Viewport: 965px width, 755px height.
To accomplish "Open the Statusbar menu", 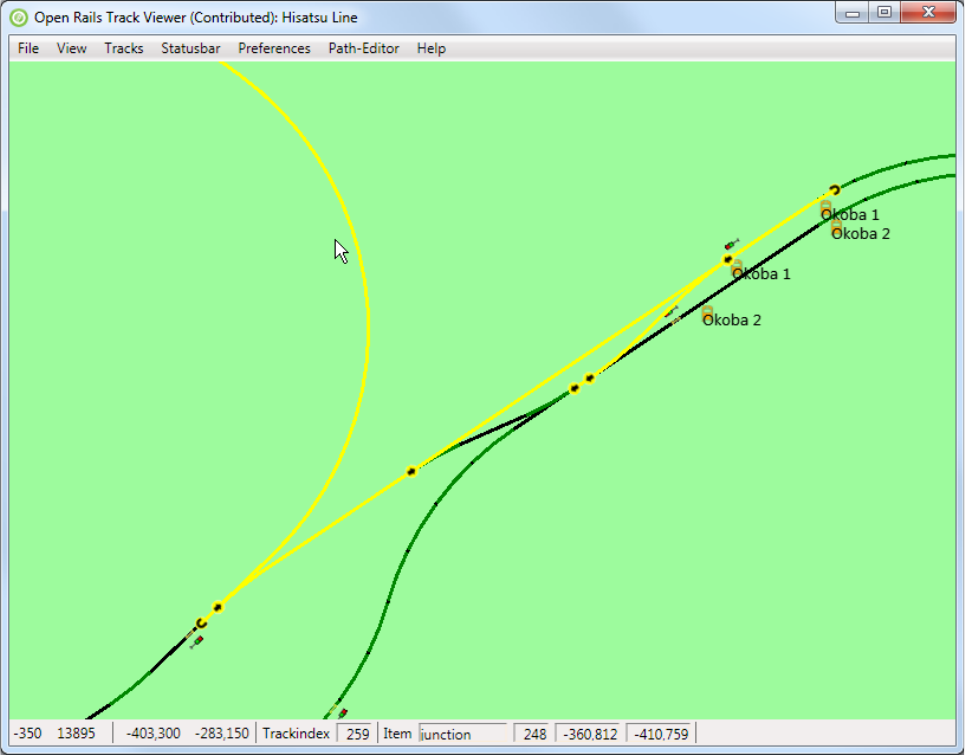I will [x=191, y=49].
